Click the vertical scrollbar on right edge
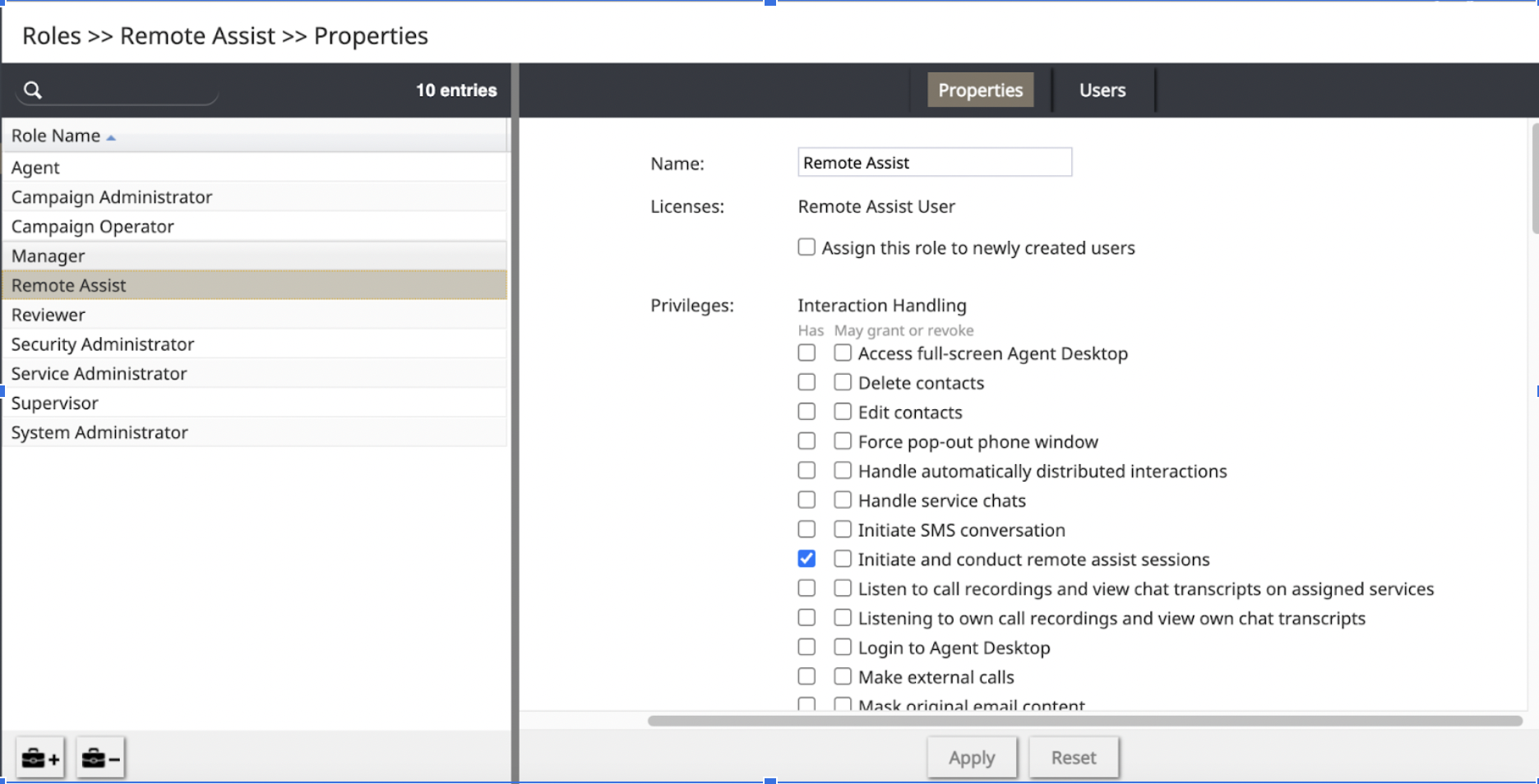Image resolution: width=1539 pixels, height=784 pixels. coord(1534,179)
